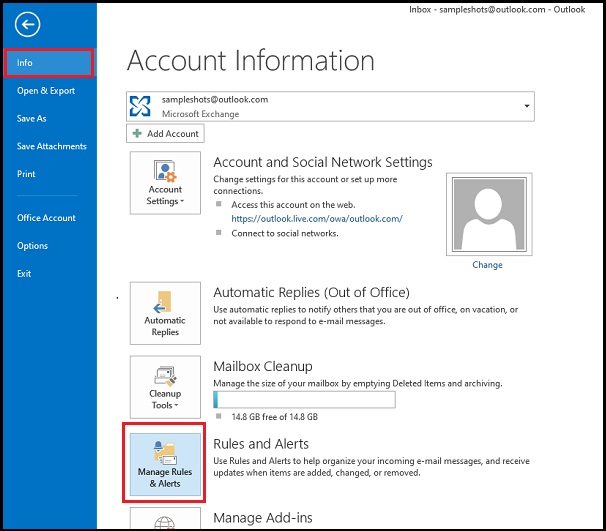
Task: Select Save As in the sidebar
Action: 31,119
